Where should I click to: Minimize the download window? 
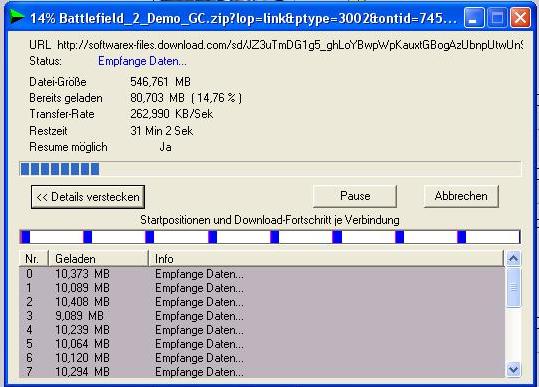tap(474, 18)
